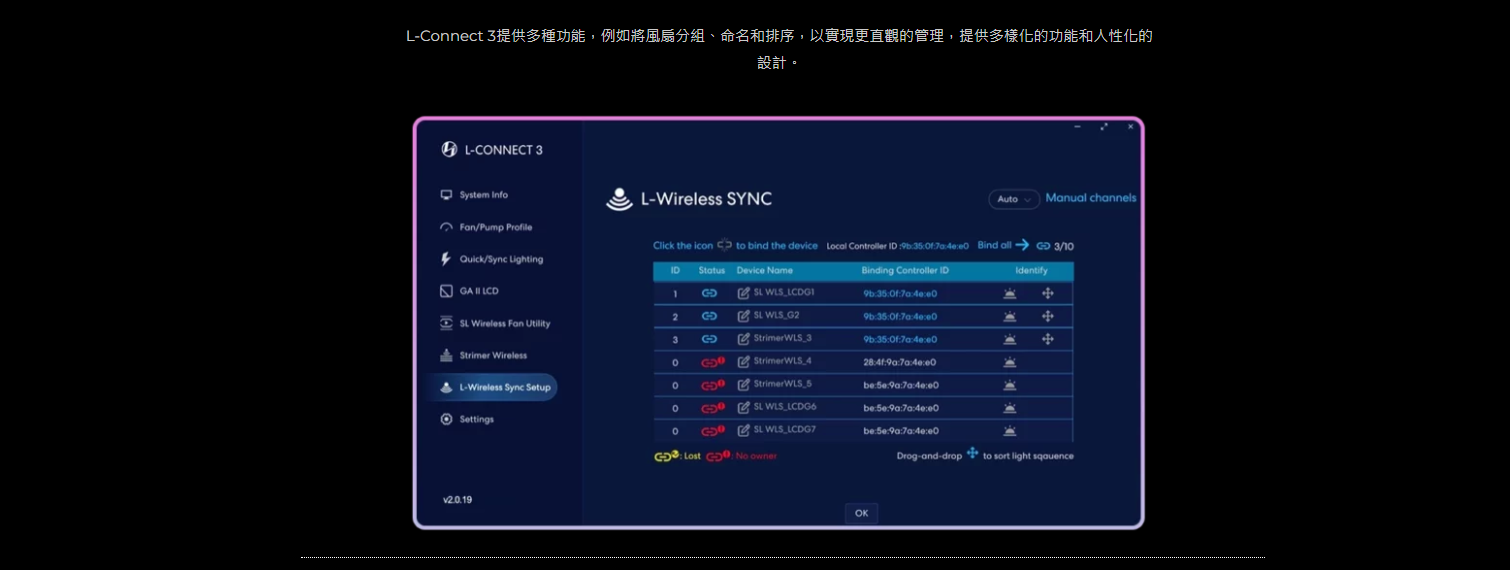
Task: Select SL Wireless Fan Utility
Action: 504,323
